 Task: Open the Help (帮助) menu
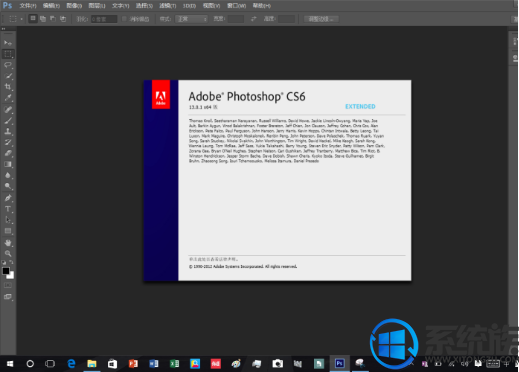262,6
